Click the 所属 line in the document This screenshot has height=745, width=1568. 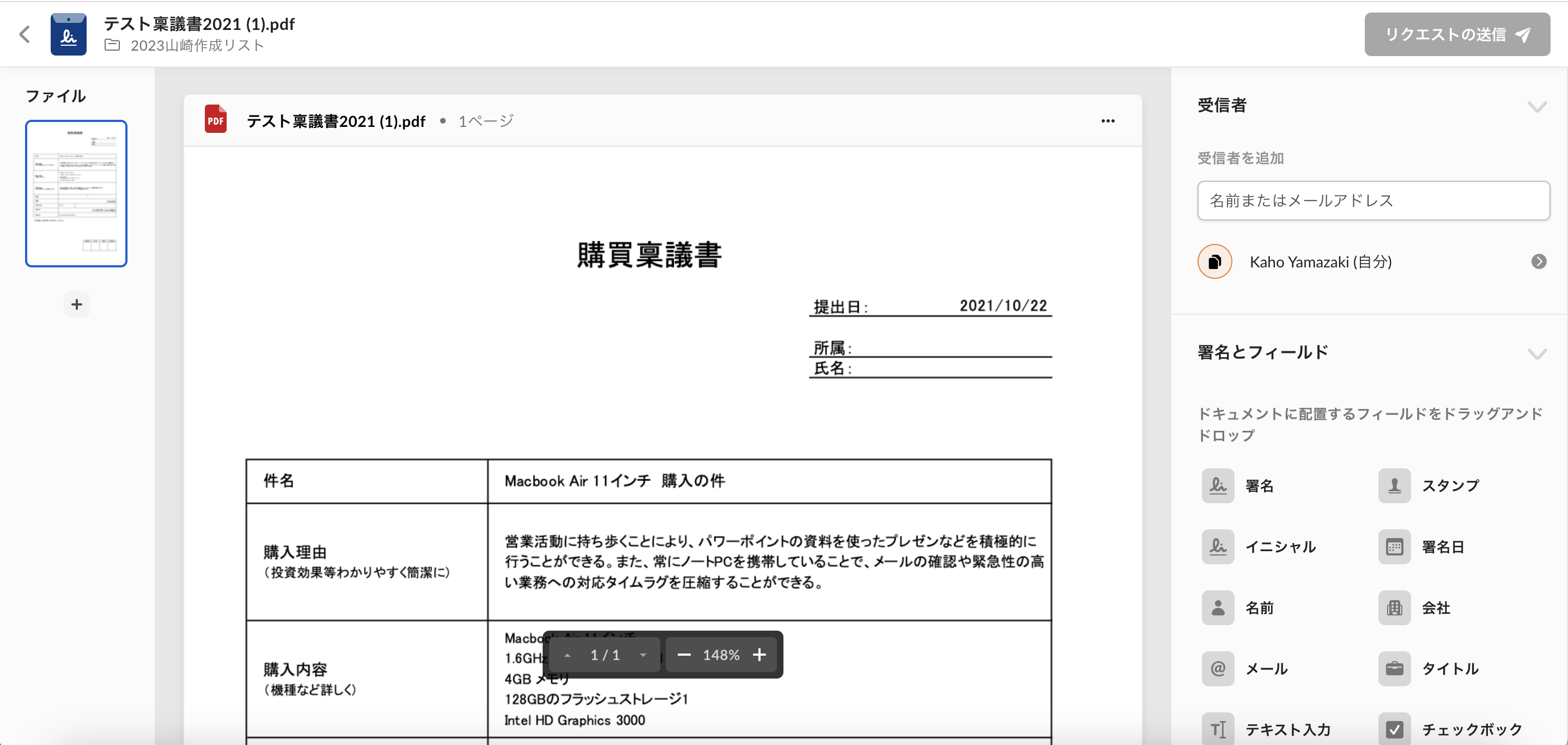click(930, 347)
